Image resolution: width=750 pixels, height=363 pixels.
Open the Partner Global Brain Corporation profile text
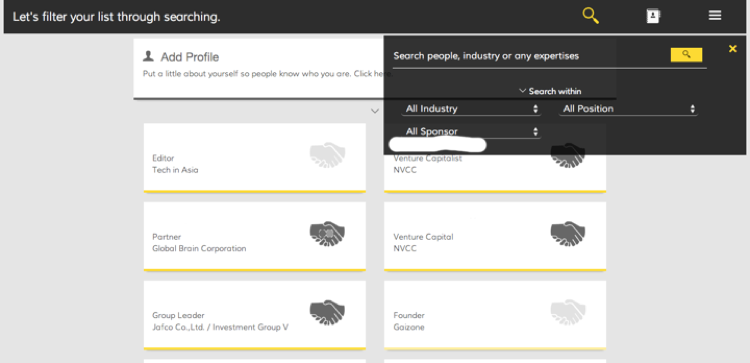pyautogui.click(x=199, y=242)
